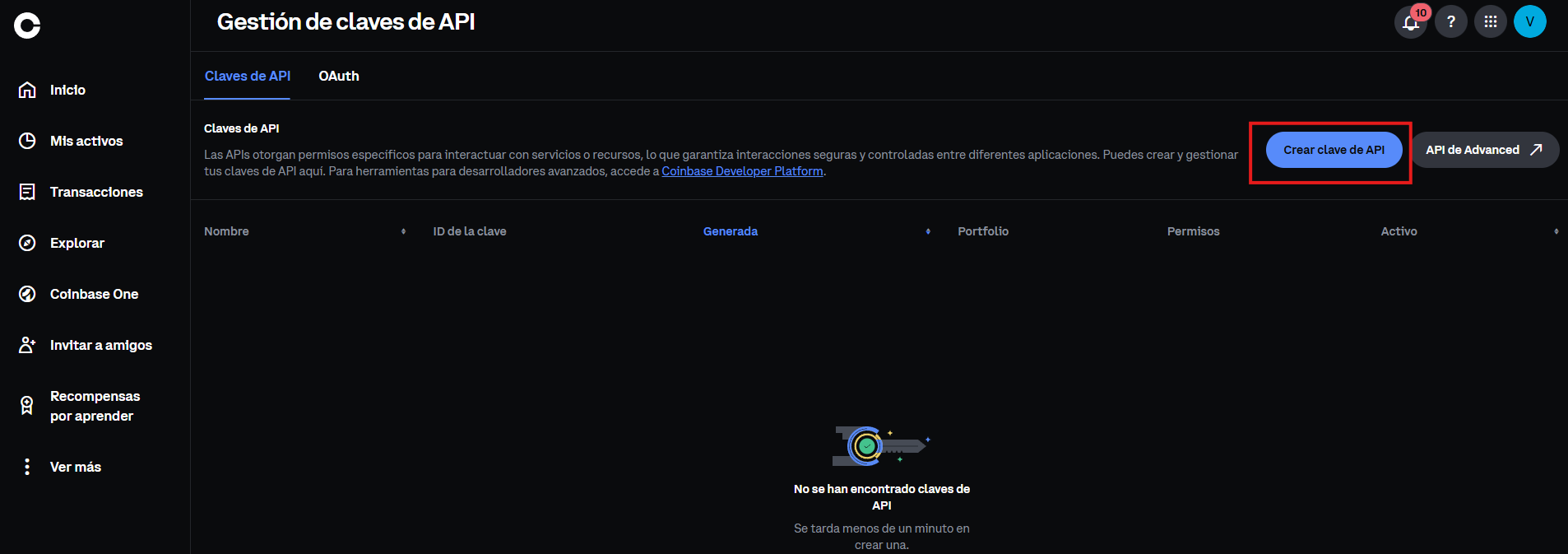1568x554 pixels.
Task: Sort by the Nombre column arrow
Action: (x=403, y=231)
